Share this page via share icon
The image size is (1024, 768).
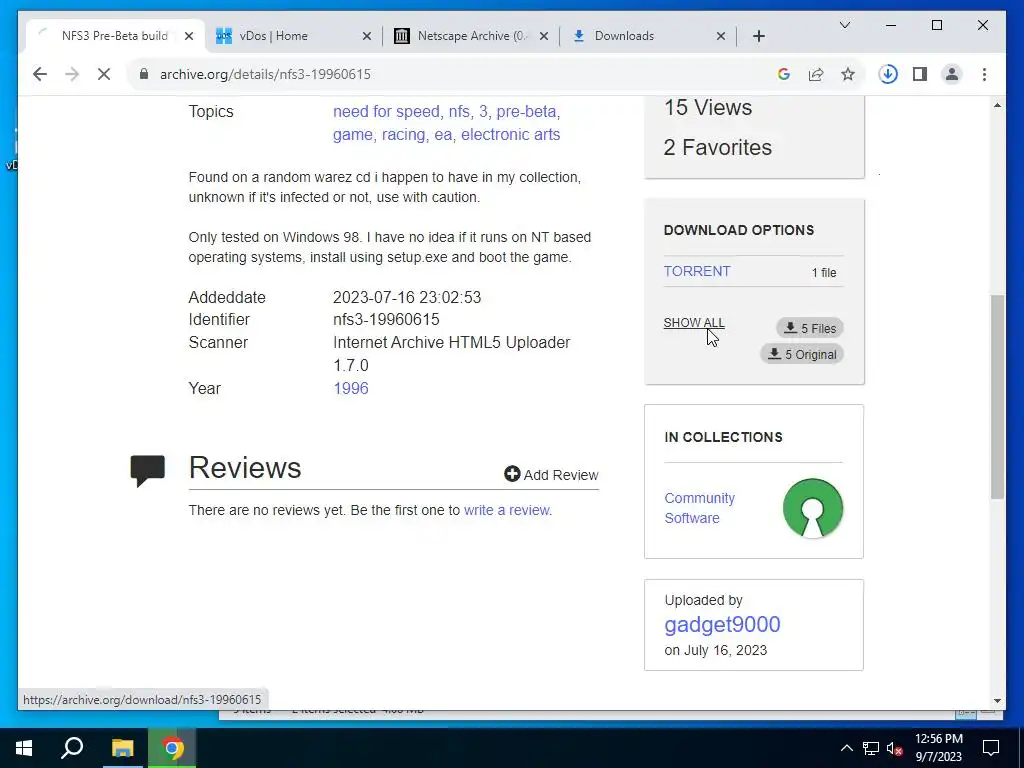[816, 74]
